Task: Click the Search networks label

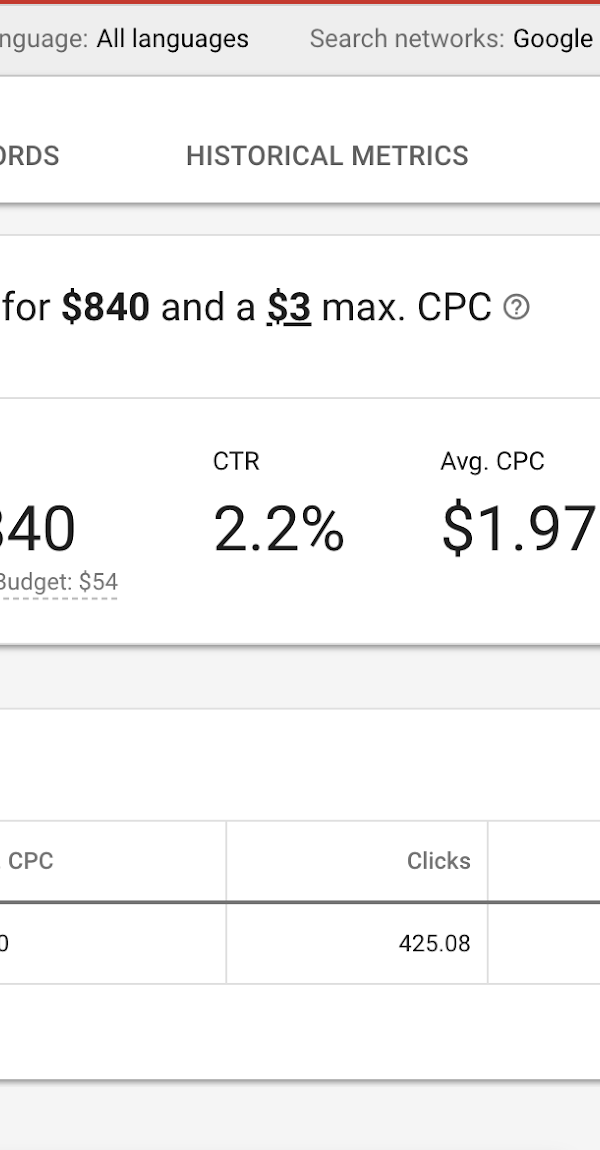Action: coord(406,39)
